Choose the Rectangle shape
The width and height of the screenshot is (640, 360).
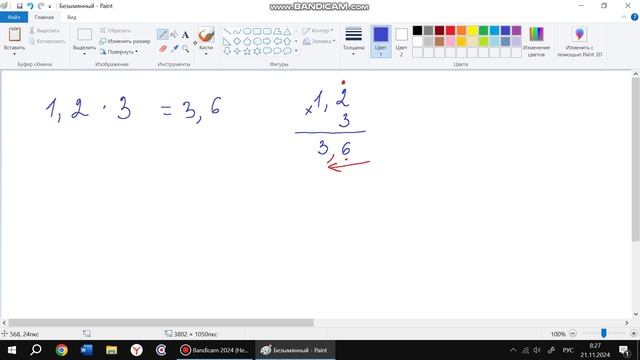(x=257, y=31)
